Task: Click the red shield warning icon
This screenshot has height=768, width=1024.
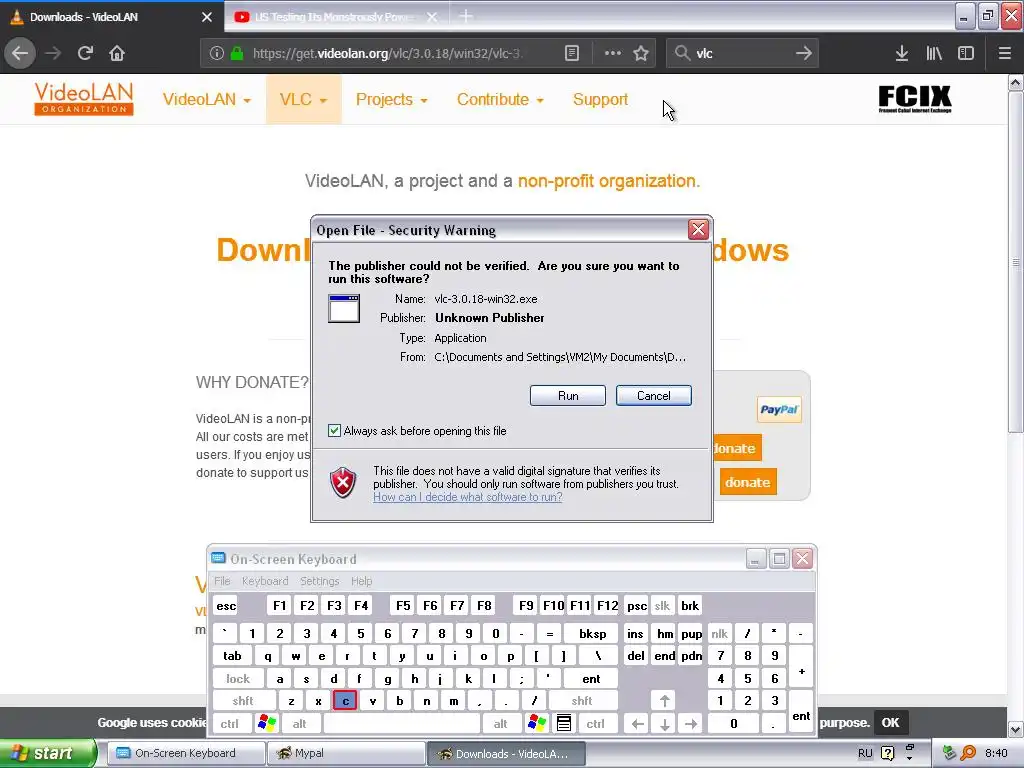Action: coord(343,483)
